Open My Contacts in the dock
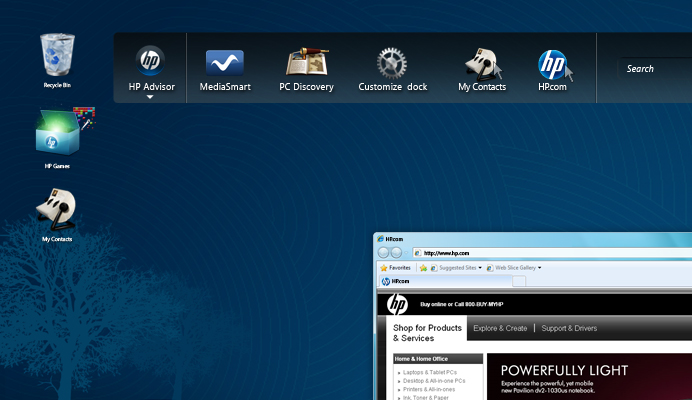Viewport: 692px width, 400px height. click(482, 63)
